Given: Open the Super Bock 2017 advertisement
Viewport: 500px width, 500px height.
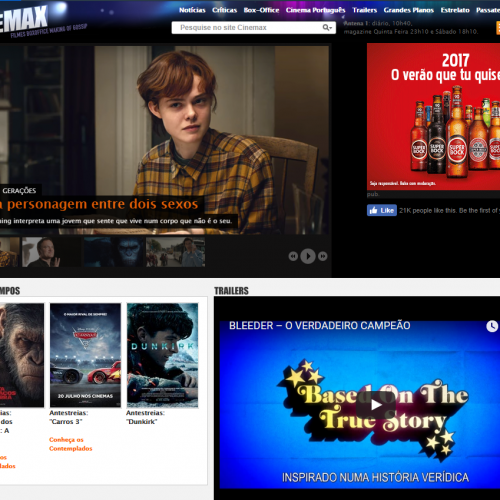Looking at the screenshot, I should pos(433,116).
